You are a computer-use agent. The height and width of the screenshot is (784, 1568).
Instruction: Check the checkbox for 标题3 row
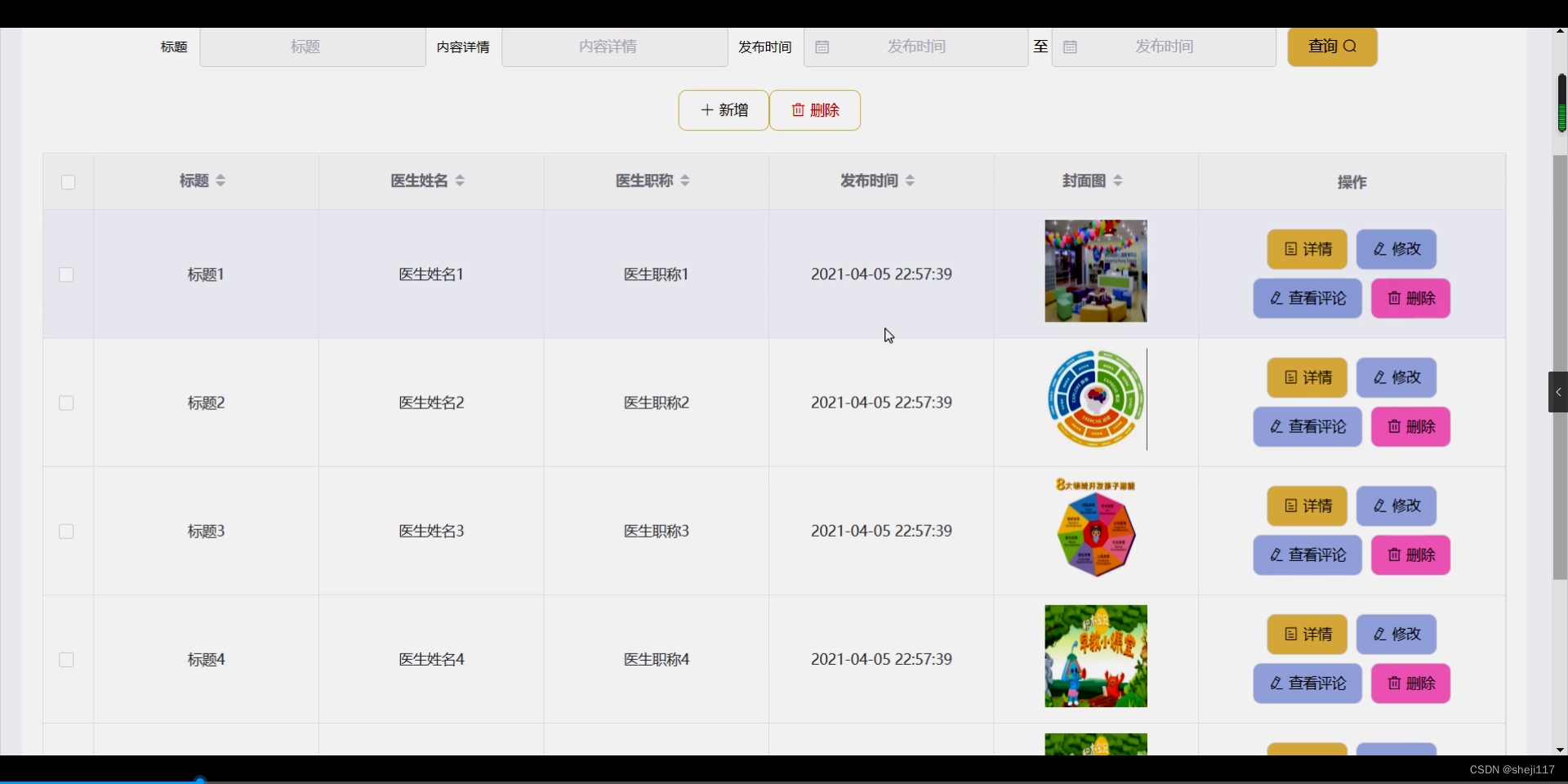click(x=66, y=531)
